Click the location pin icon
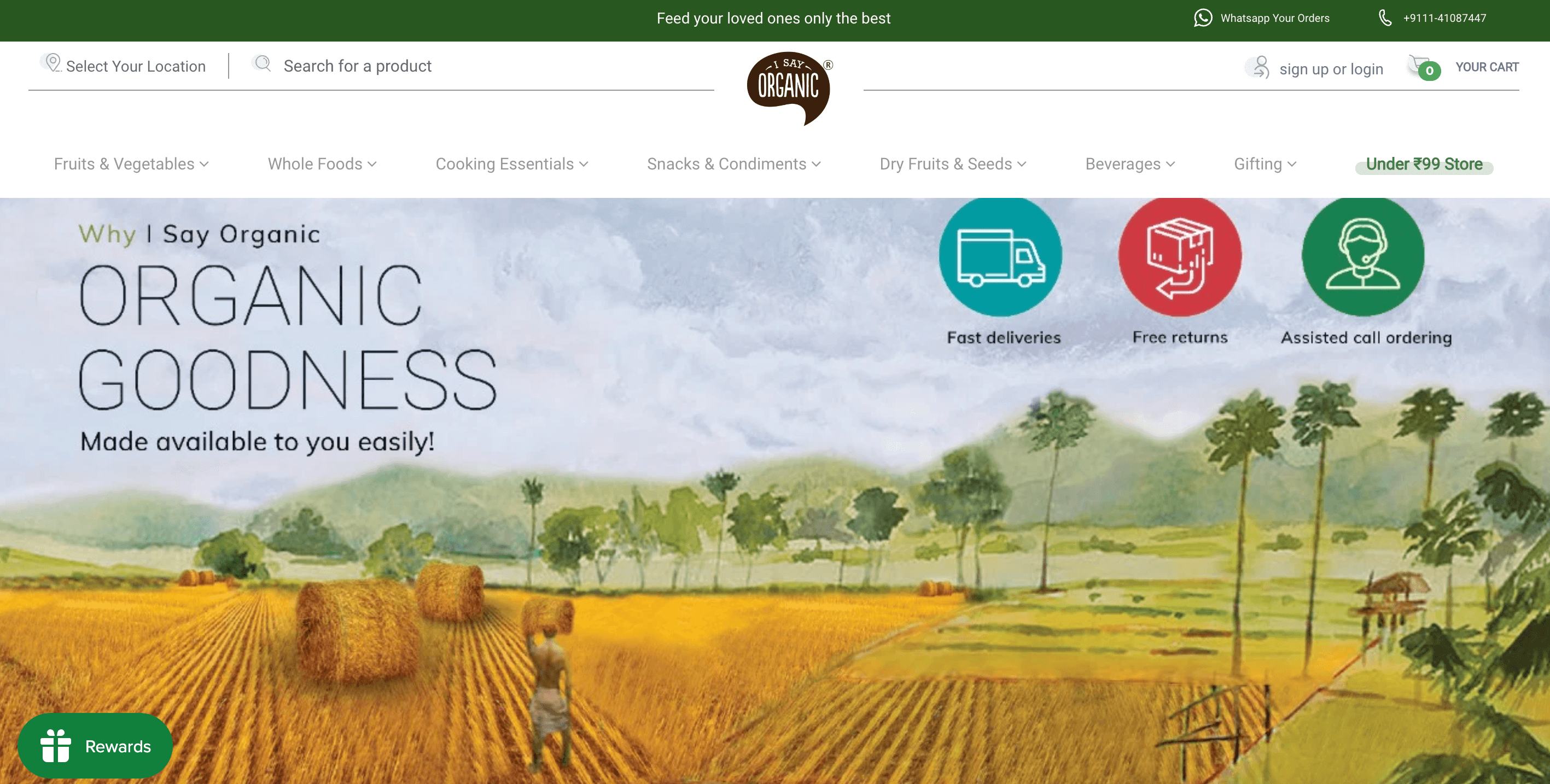 (53, 62)
